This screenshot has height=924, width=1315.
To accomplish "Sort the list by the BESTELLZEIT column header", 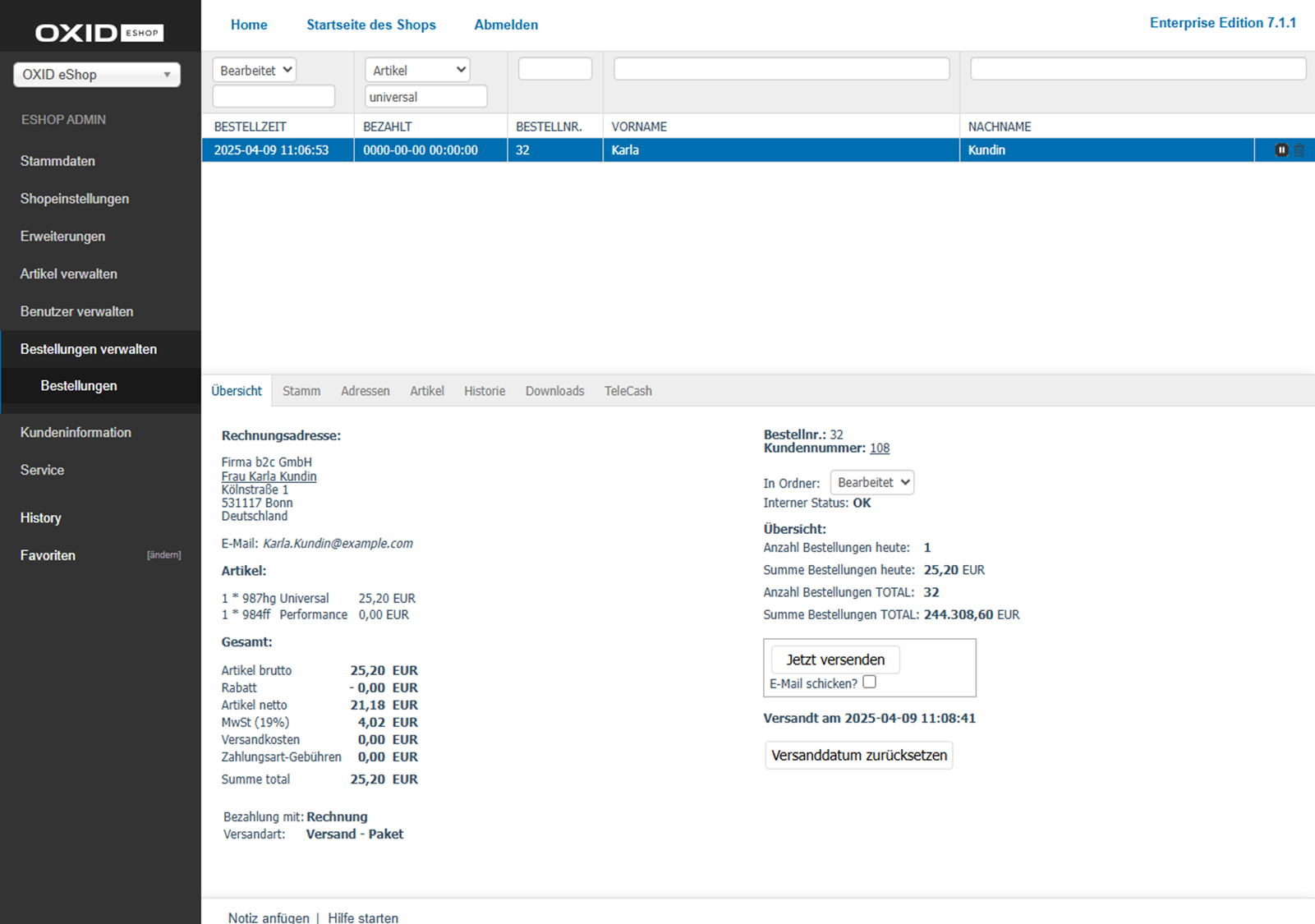I will click(251, 126).
